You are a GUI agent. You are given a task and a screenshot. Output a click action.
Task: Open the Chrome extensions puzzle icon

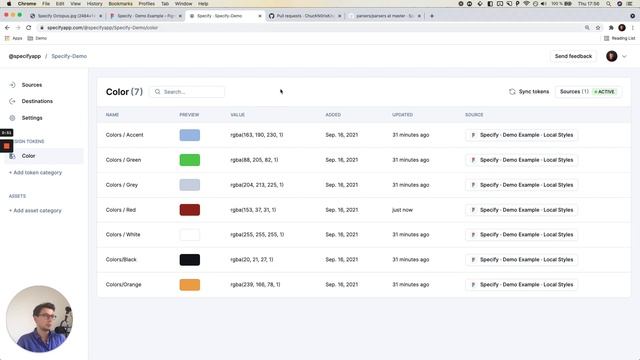611,28
